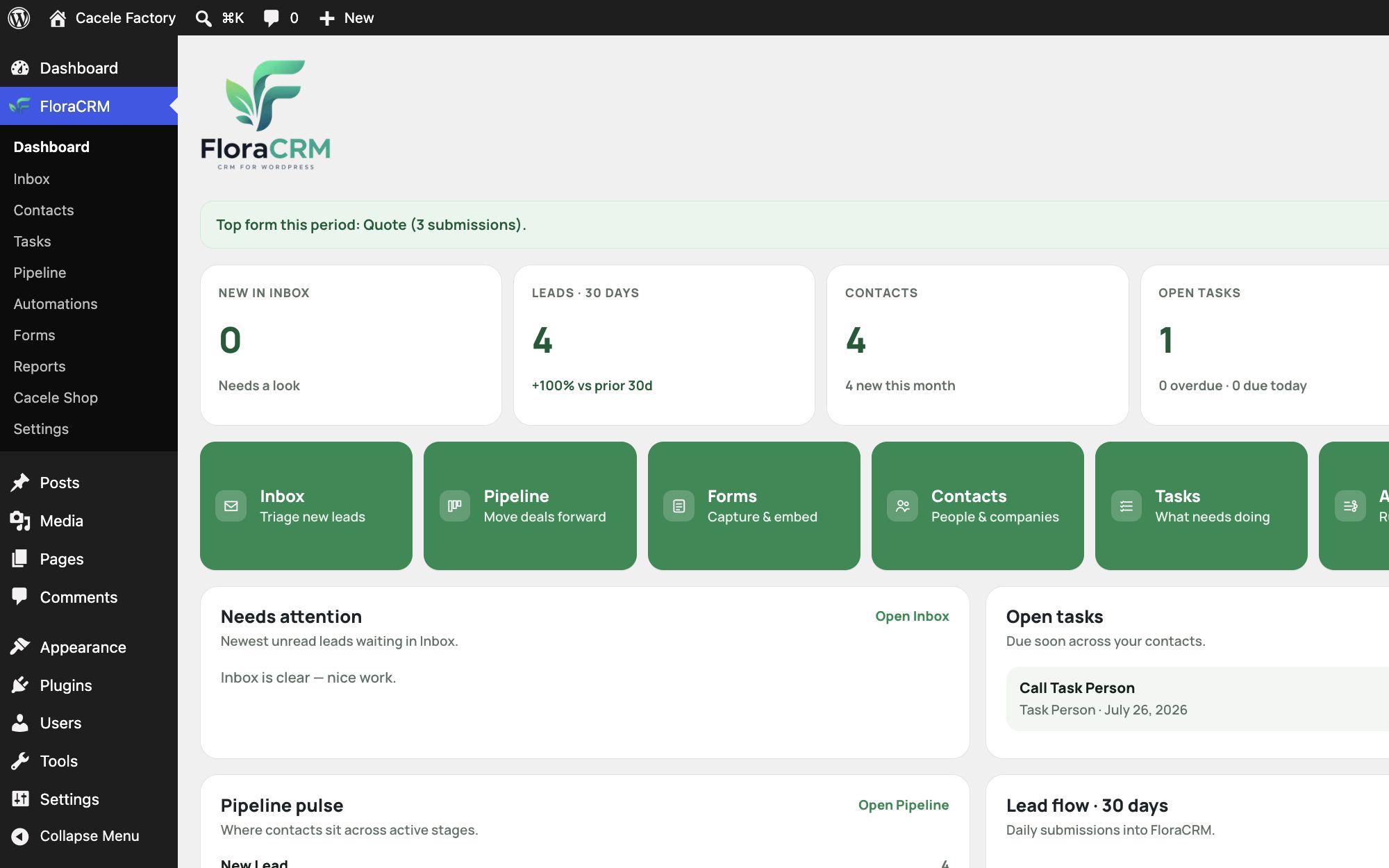Click the Open Inbox link
The image size is (1389, 868).
912,616
